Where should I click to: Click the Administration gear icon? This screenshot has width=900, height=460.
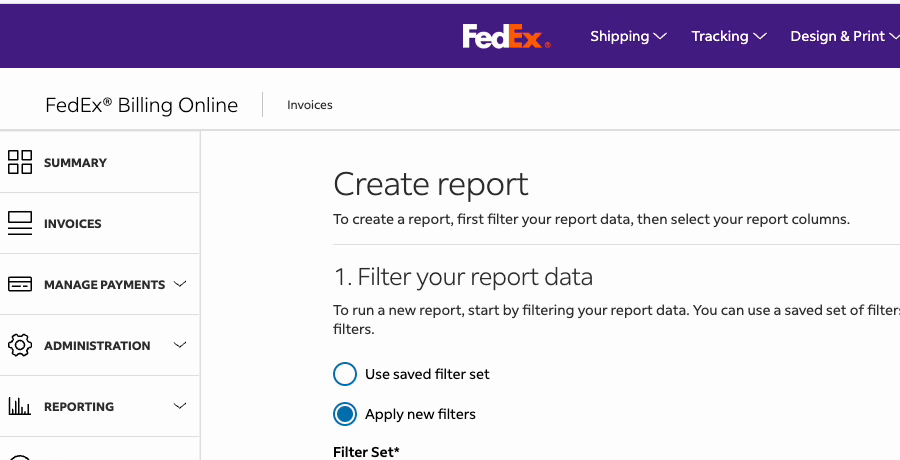click(x=20, y=345)
